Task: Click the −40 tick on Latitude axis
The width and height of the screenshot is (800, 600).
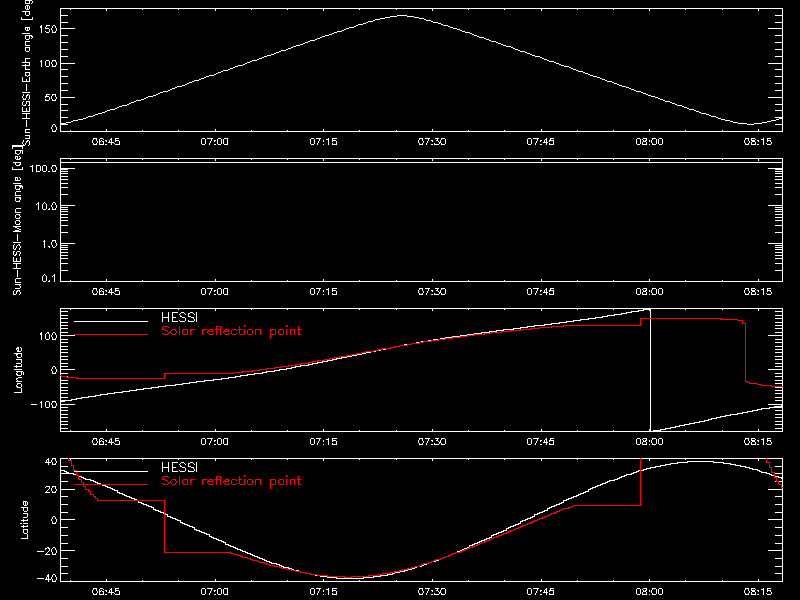Action: pyautogui.click(x=47, y=579)
